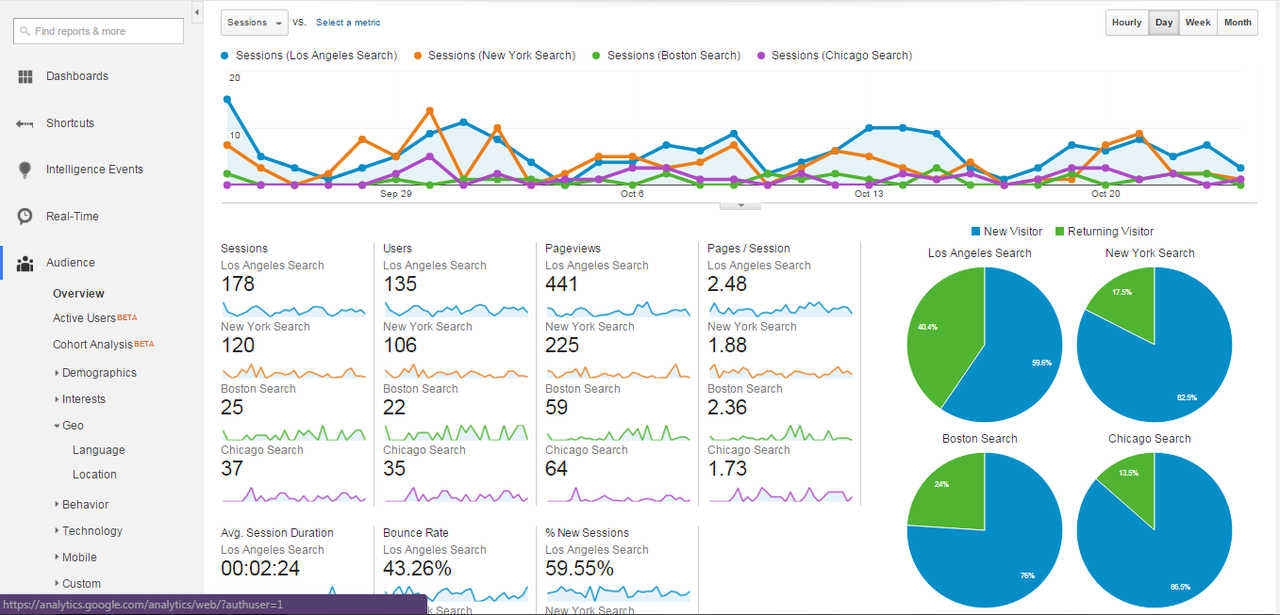
Task: Select Audience Overview report
Action: click(79, 294)
